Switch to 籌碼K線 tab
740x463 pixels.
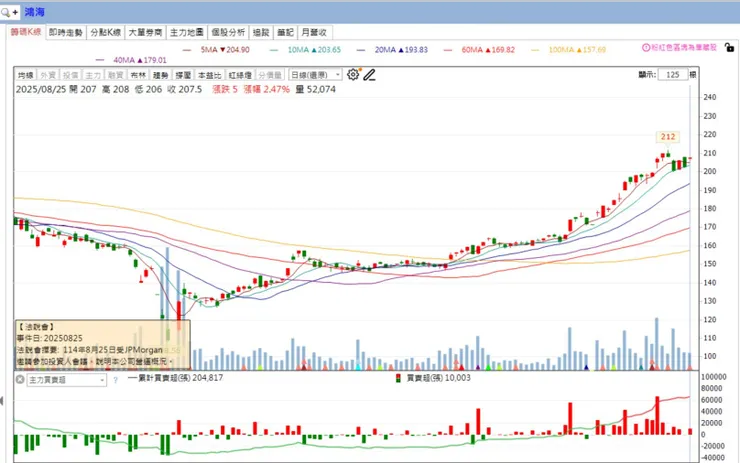click(26, 32)
